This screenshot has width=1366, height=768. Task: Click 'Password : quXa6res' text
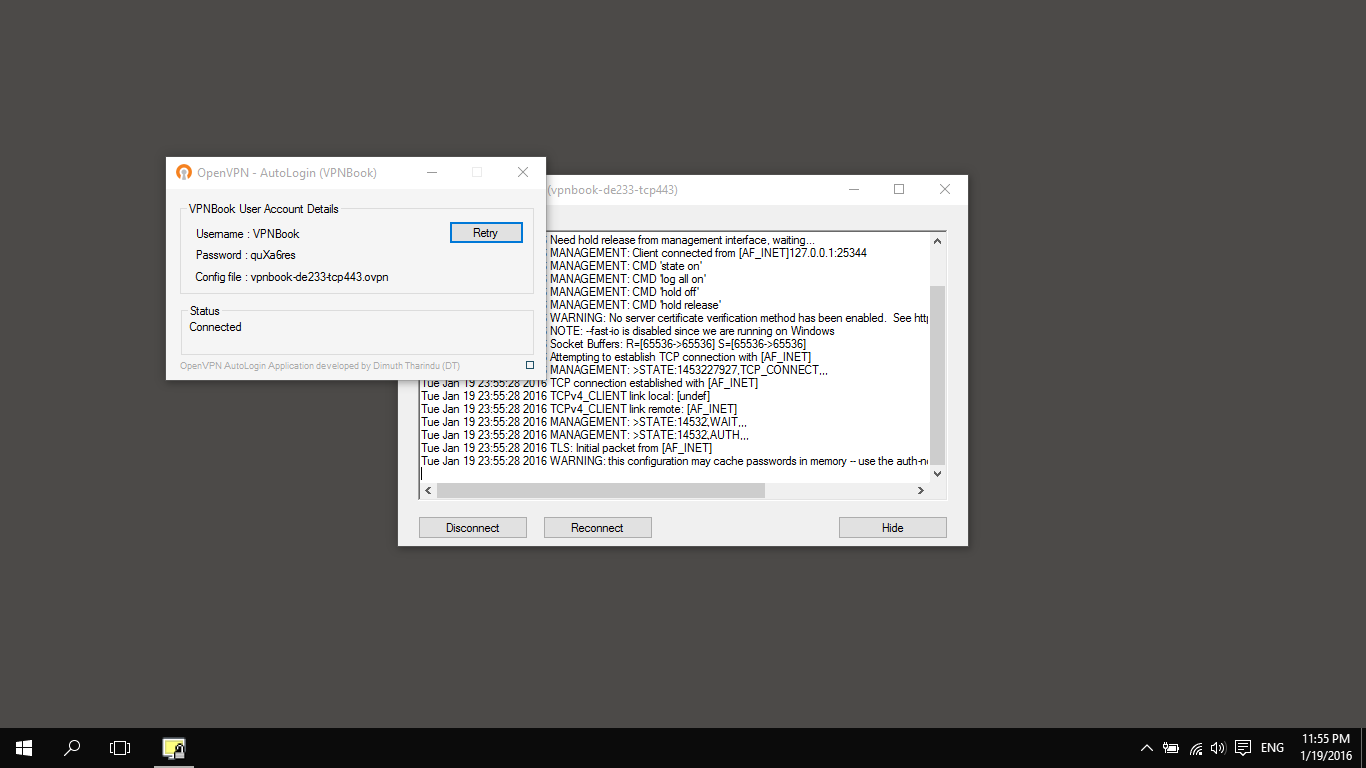[245, 255]
